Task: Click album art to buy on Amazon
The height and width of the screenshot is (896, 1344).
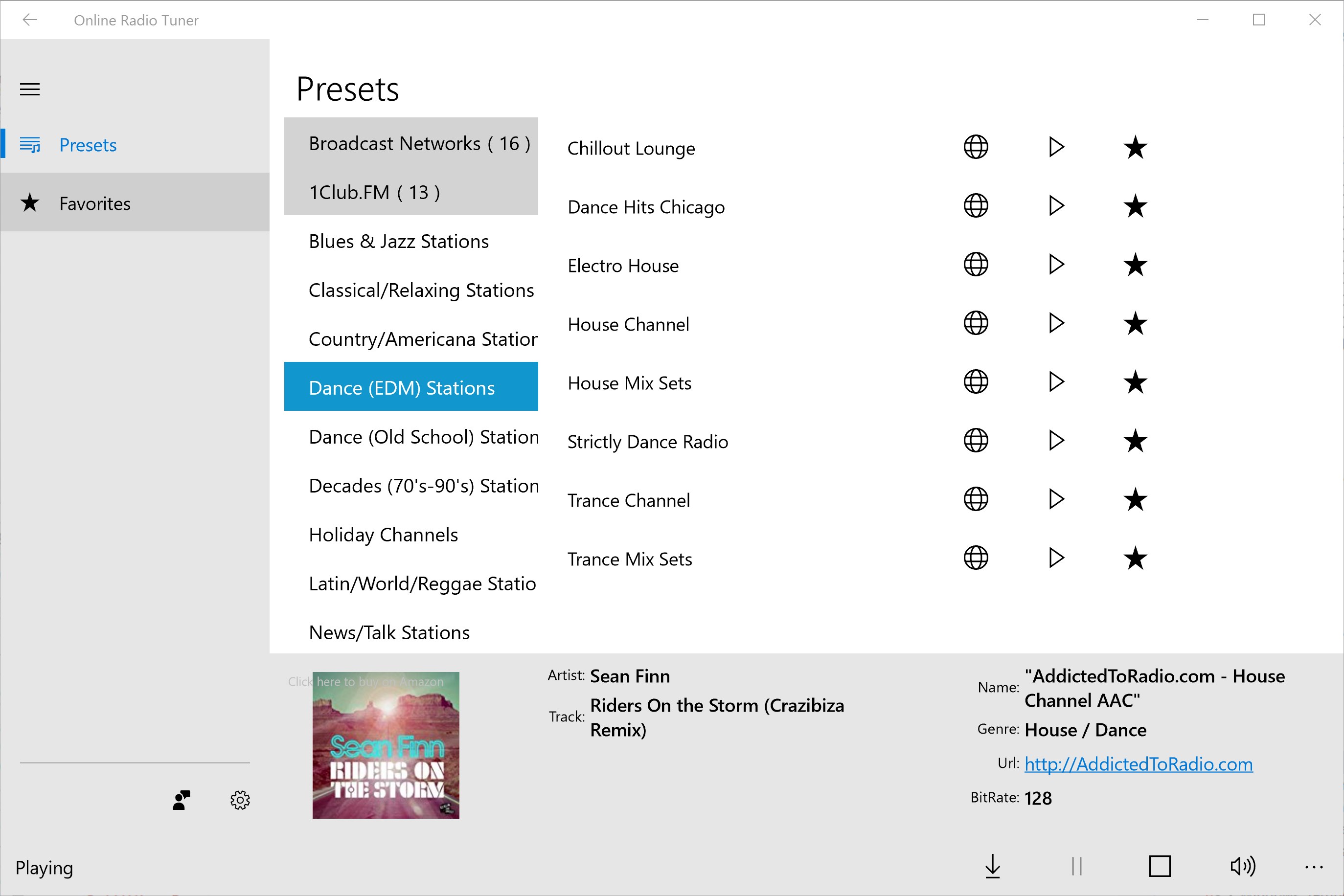Action: pyautogui.click(x=386, y=745)
